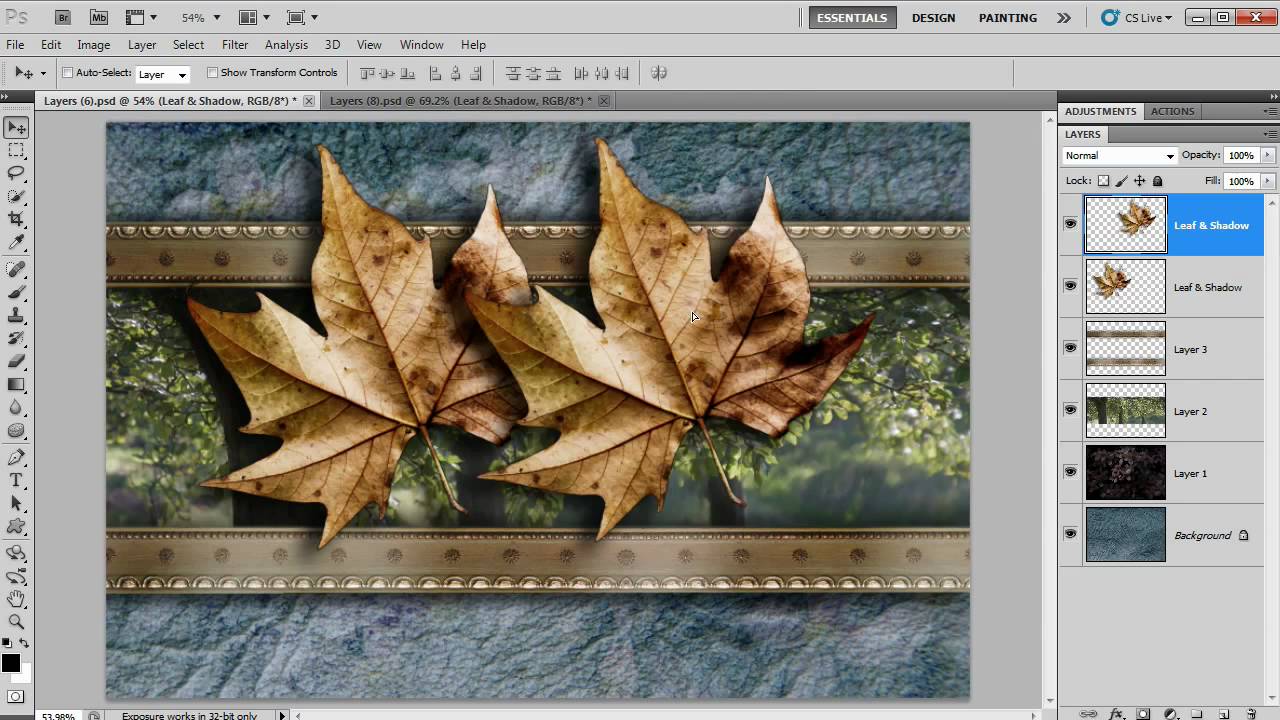The image size is (1280, 720).
Task: Select the Blur tool
Action: (16, 407)
